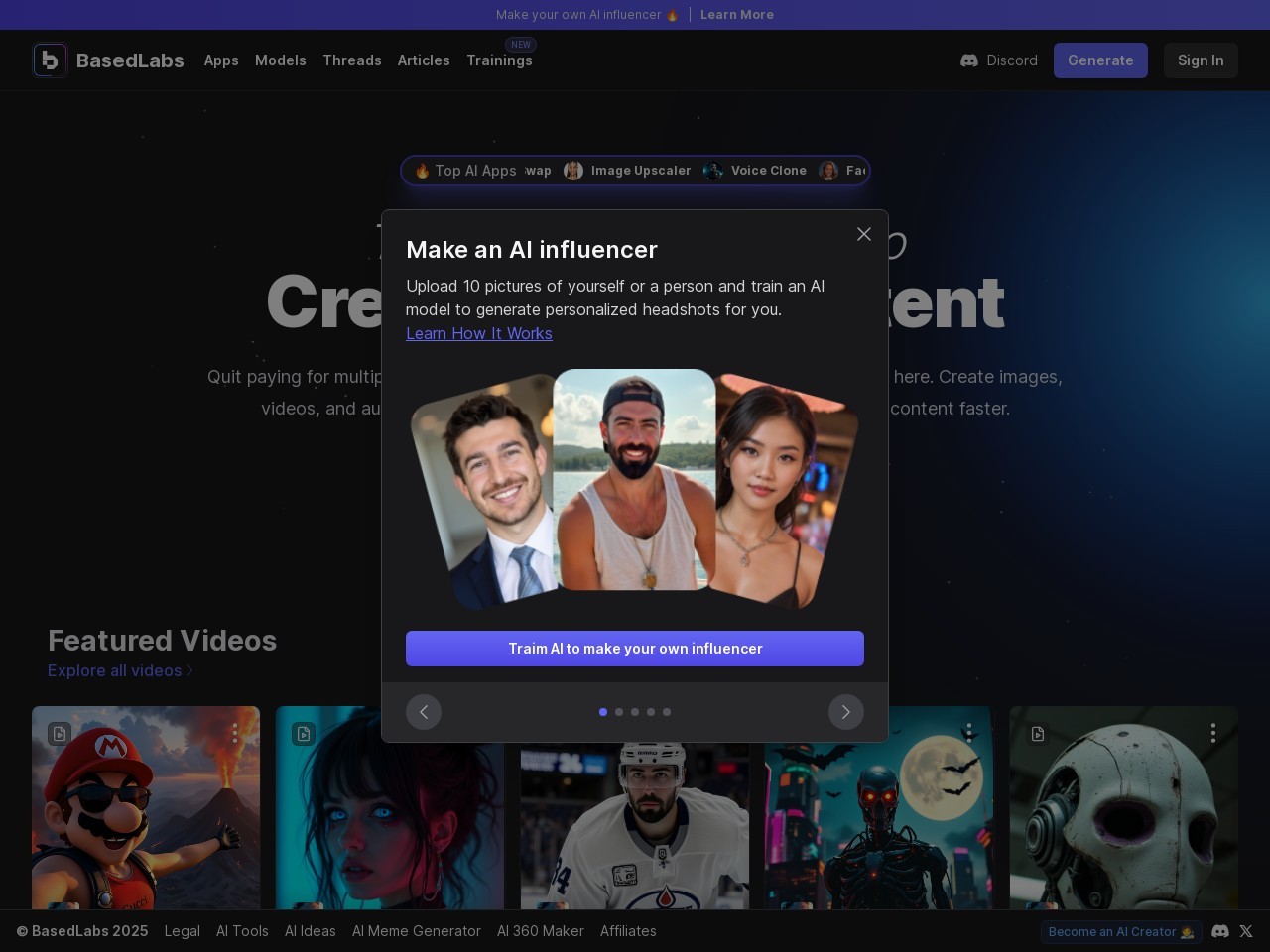This screenshot has width=1270, height=952.
Task: Open the X social link in footer
Action: pos(1246,931)
